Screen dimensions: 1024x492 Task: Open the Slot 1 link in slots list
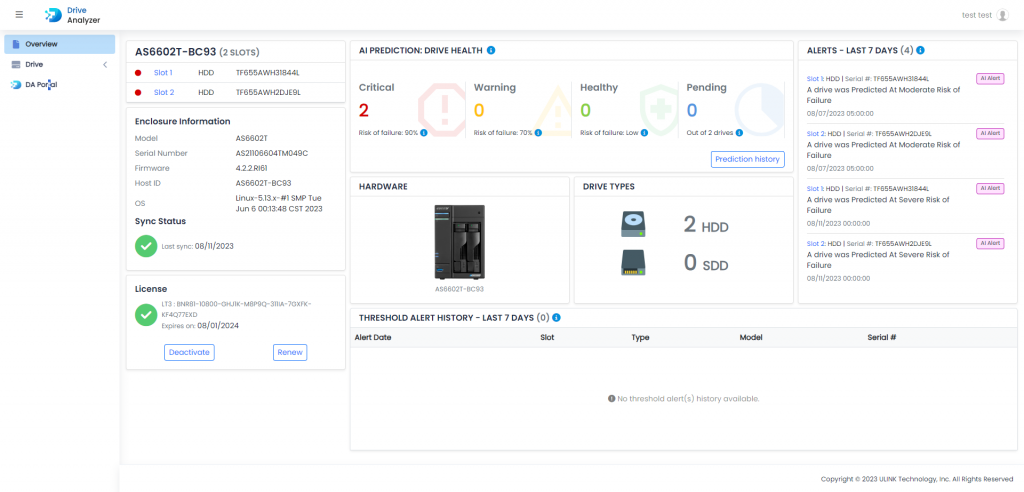pos(163,73)
